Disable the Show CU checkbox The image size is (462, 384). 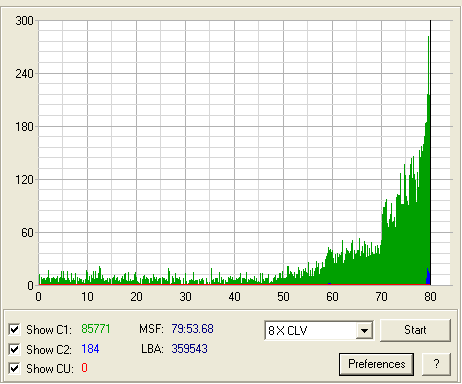pos(14,368)
